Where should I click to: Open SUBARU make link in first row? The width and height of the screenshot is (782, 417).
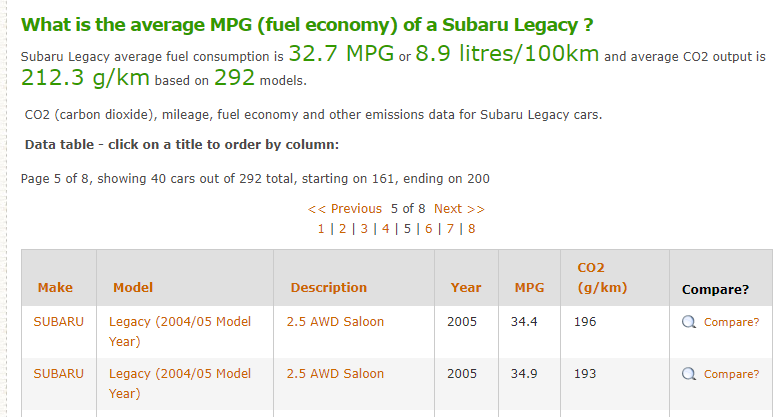(58, 322)
